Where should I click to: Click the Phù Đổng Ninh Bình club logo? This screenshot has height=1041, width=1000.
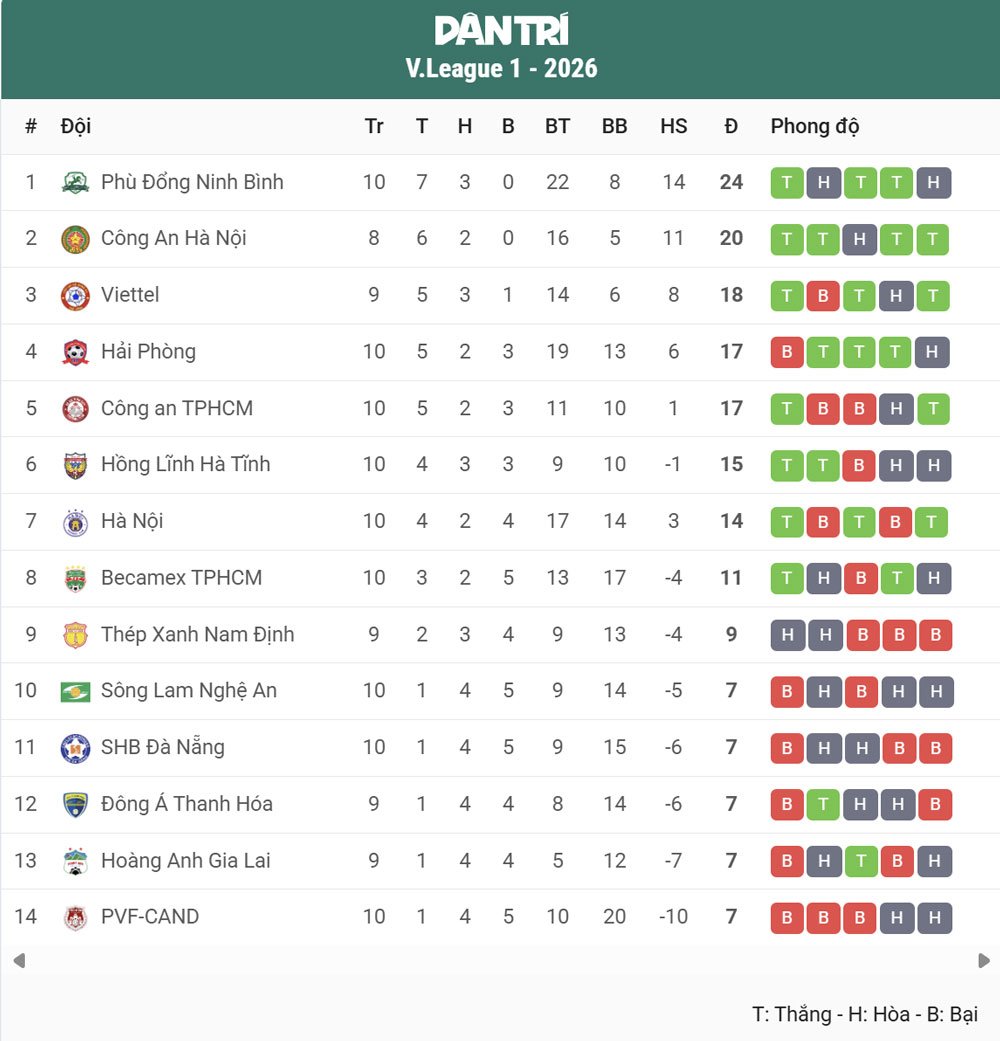[x=75, y=182]
